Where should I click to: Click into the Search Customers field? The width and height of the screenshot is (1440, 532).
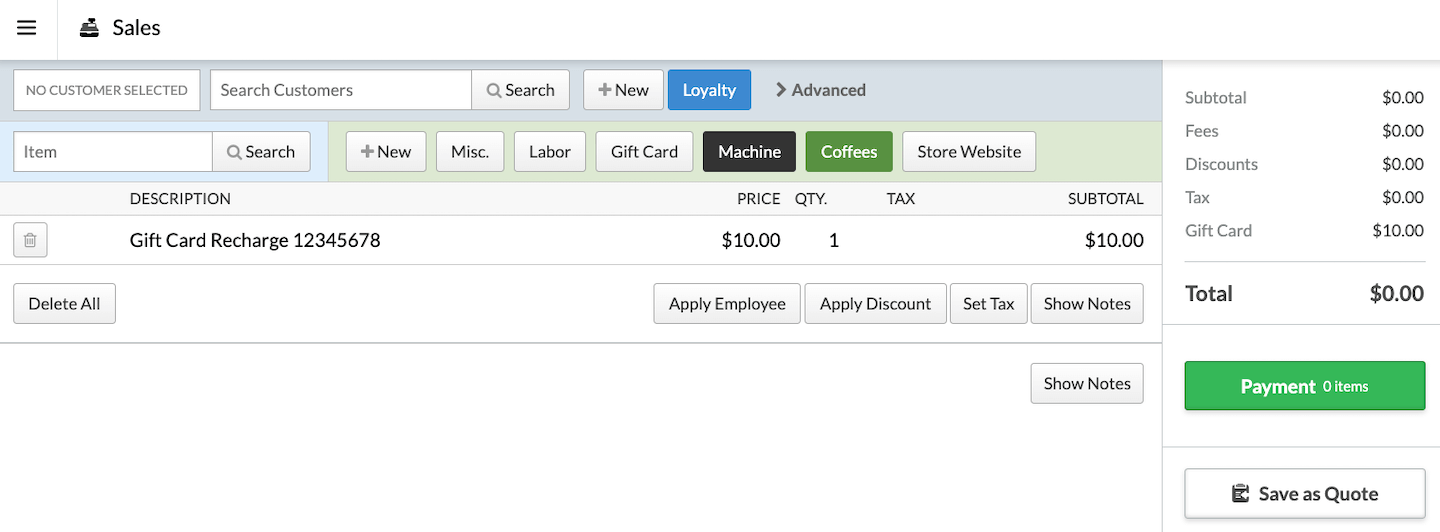pos(340,90)
